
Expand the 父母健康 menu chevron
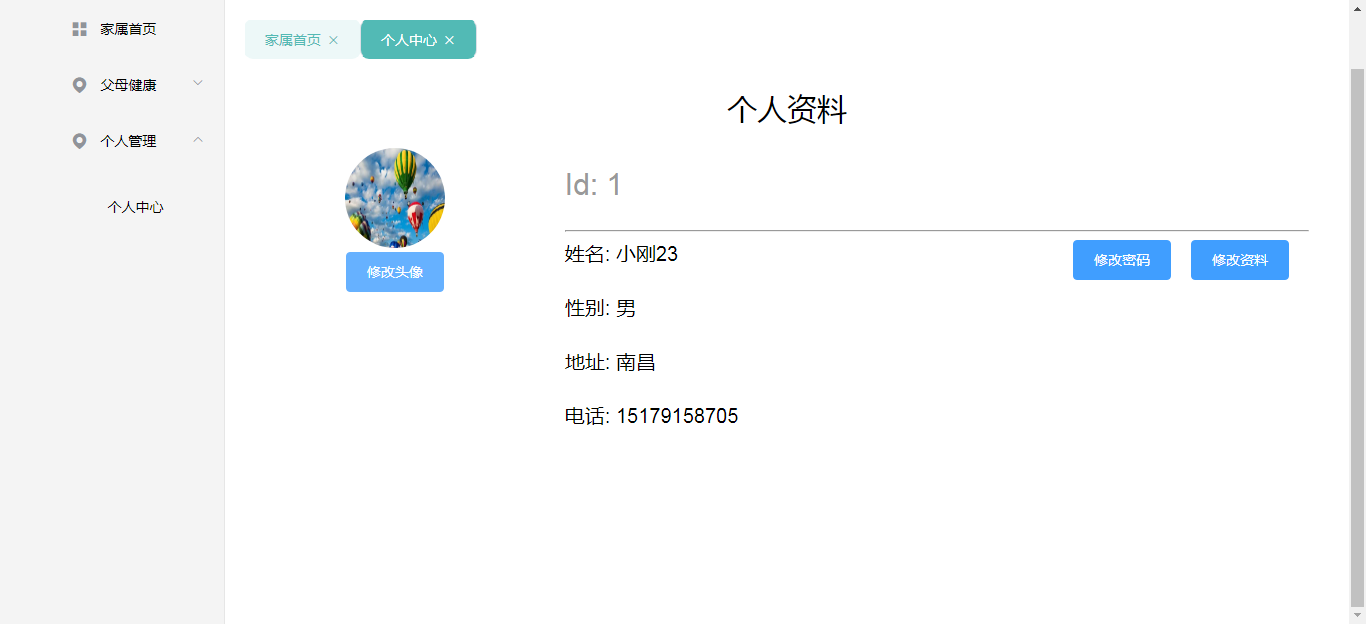click(198, 84)
